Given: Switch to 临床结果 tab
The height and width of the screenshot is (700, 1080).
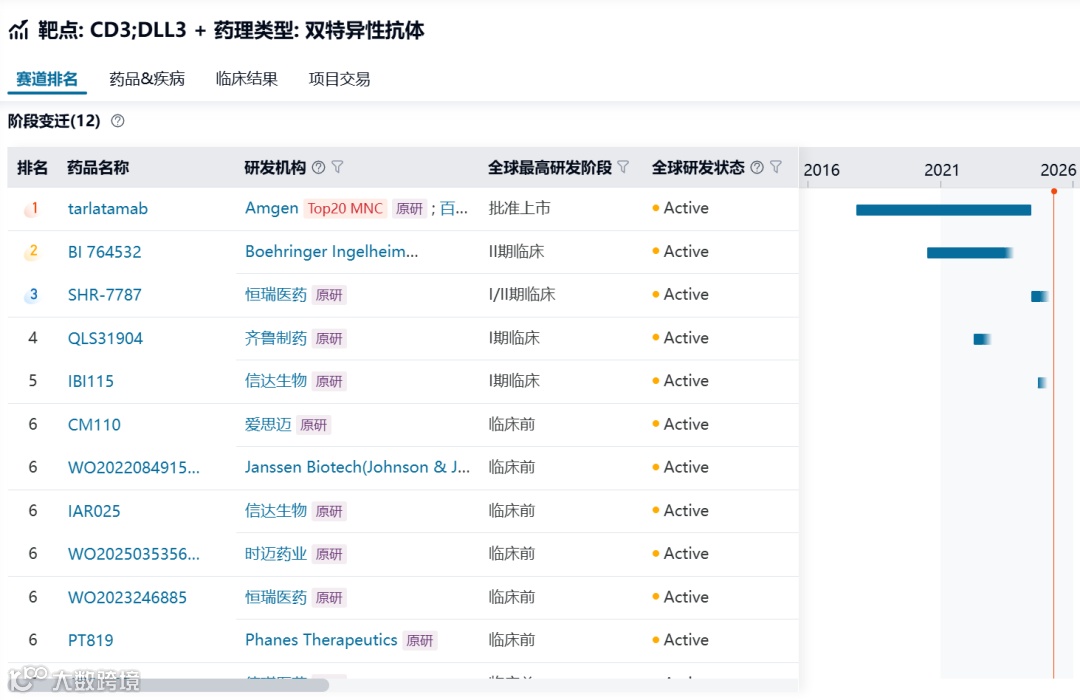Looking at the screenshot, I should (247, 79).
